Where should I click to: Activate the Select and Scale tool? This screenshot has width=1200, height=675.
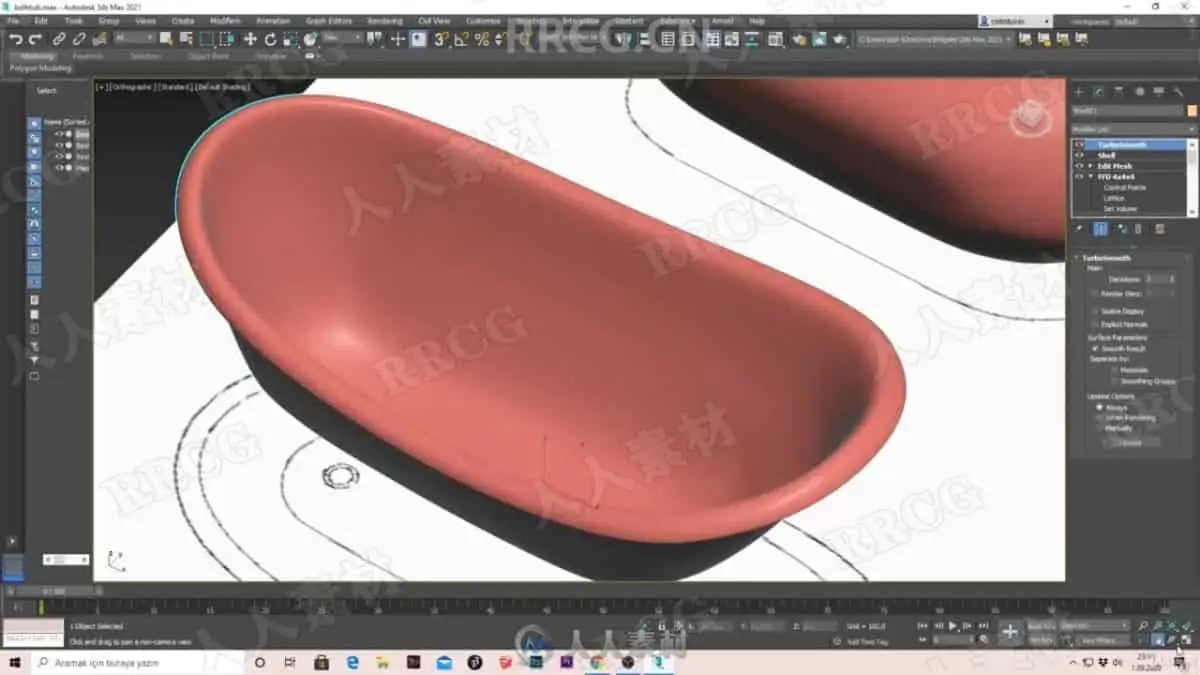click(x=290, y=39)
